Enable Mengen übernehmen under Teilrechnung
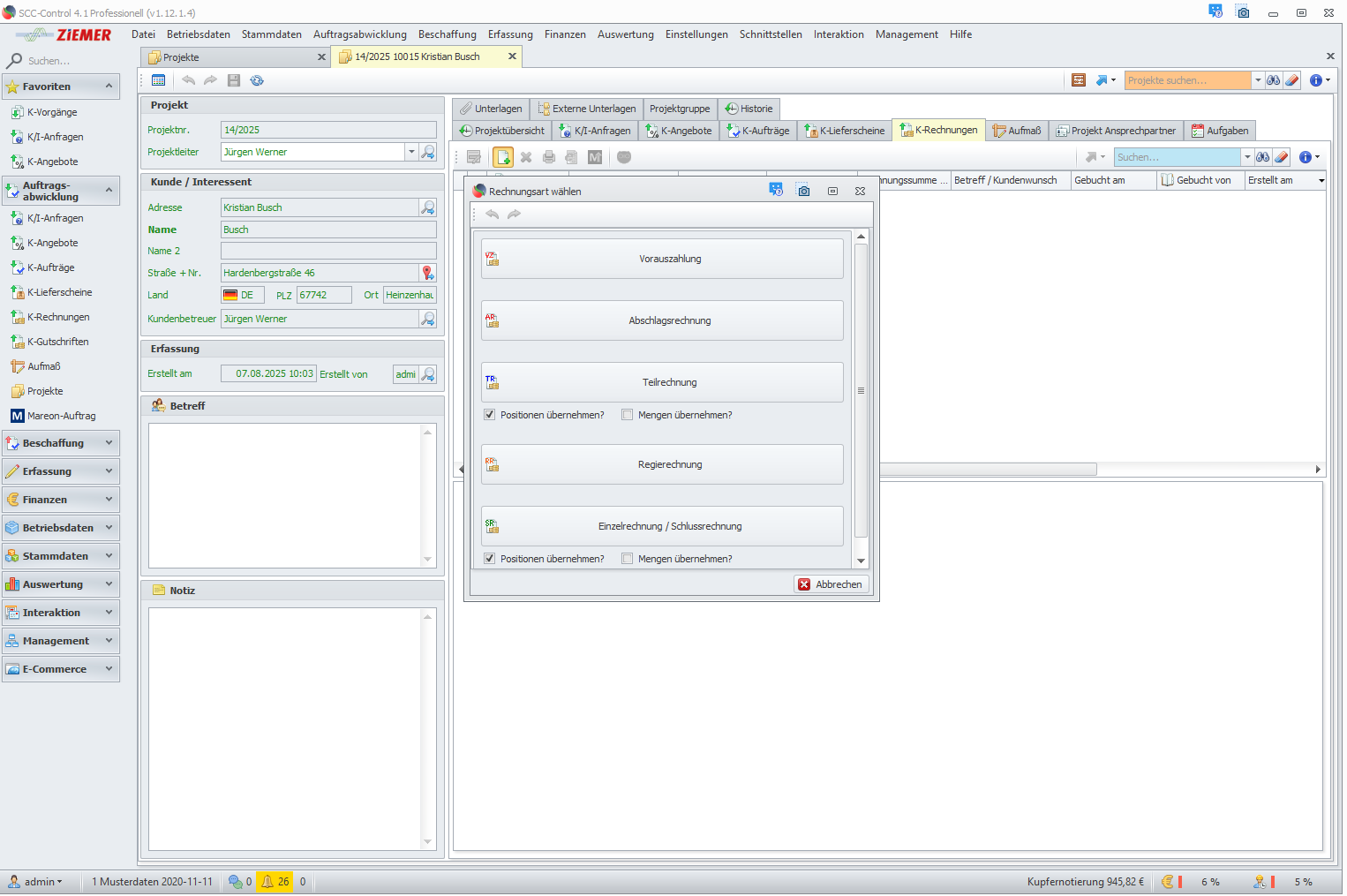Viewport: 1347px width, 896px height. [628, 415]
